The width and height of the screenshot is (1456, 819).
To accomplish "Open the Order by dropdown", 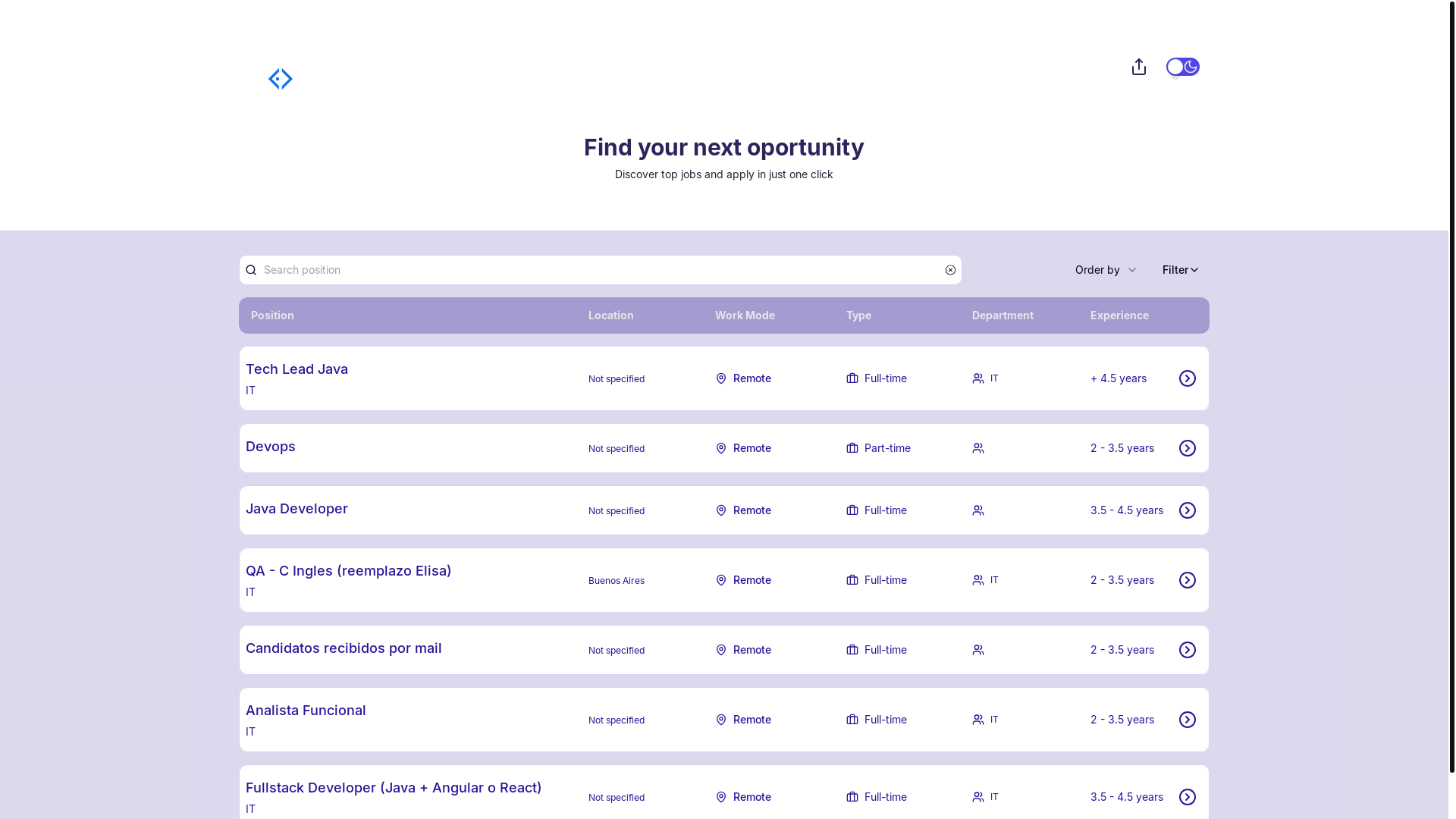I will [x=1106, y=270].
